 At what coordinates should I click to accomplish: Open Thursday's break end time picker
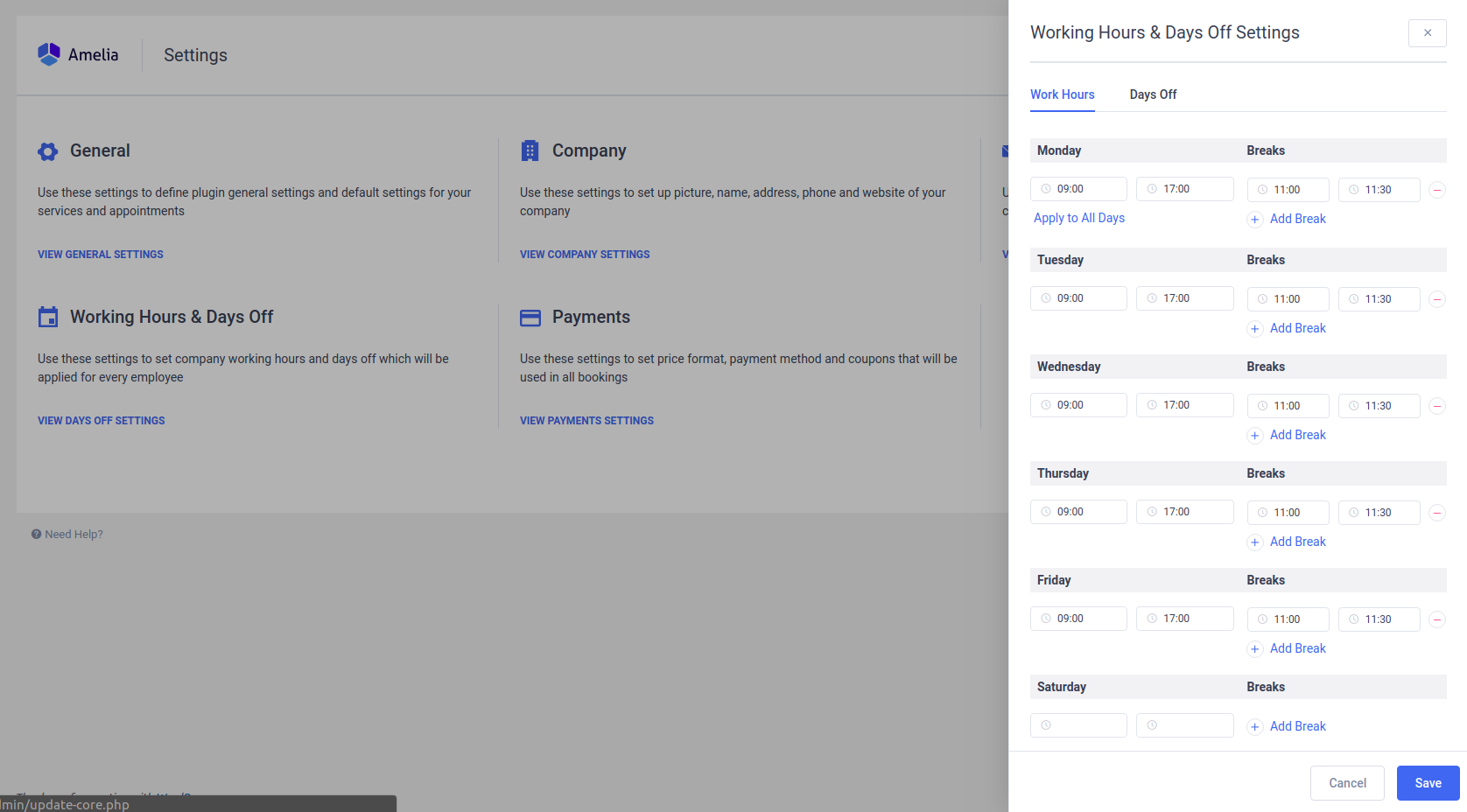pyautogui.click(x=1379, y=512)
